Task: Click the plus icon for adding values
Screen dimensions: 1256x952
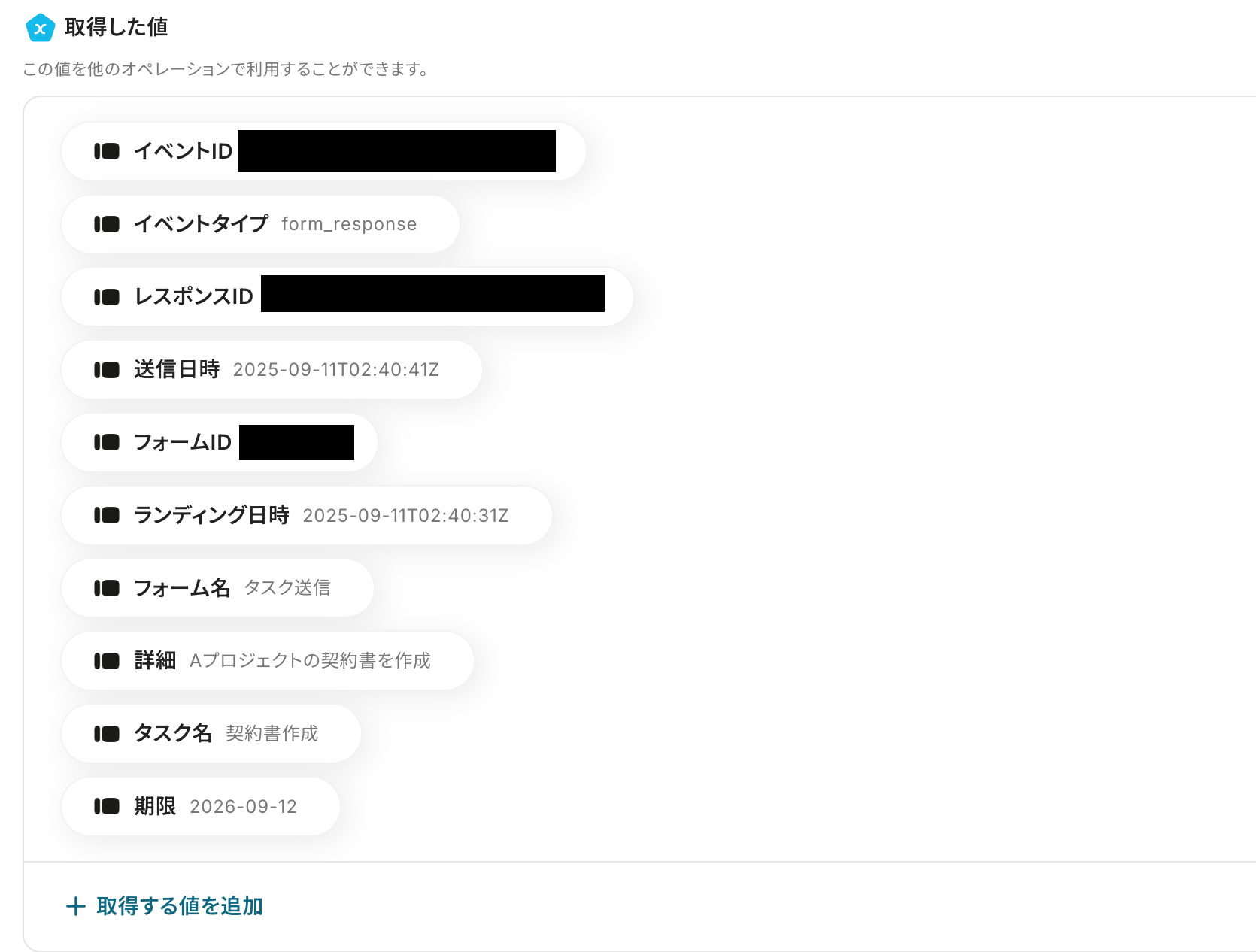Action: pyautogui.click(x=76, y=906)
